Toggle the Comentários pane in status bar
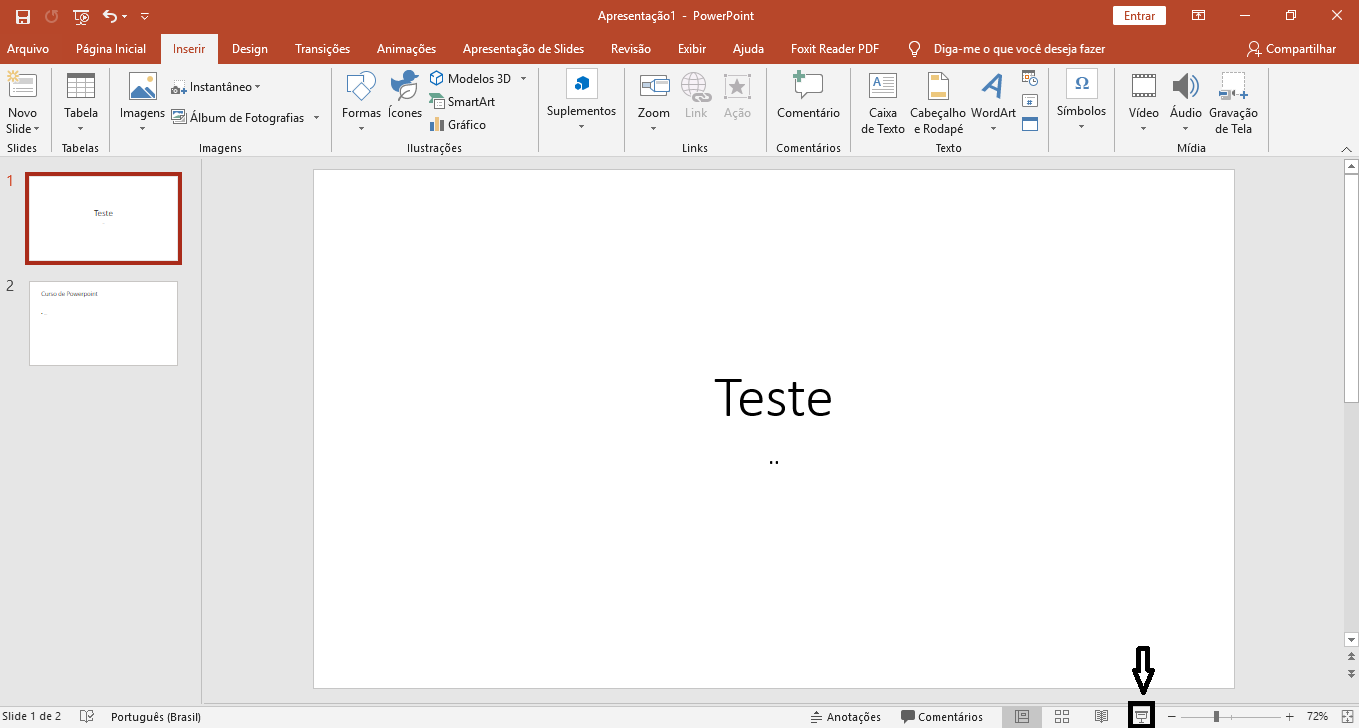Viewport: 1359px width, 728px height. click(x=942, y=717)
